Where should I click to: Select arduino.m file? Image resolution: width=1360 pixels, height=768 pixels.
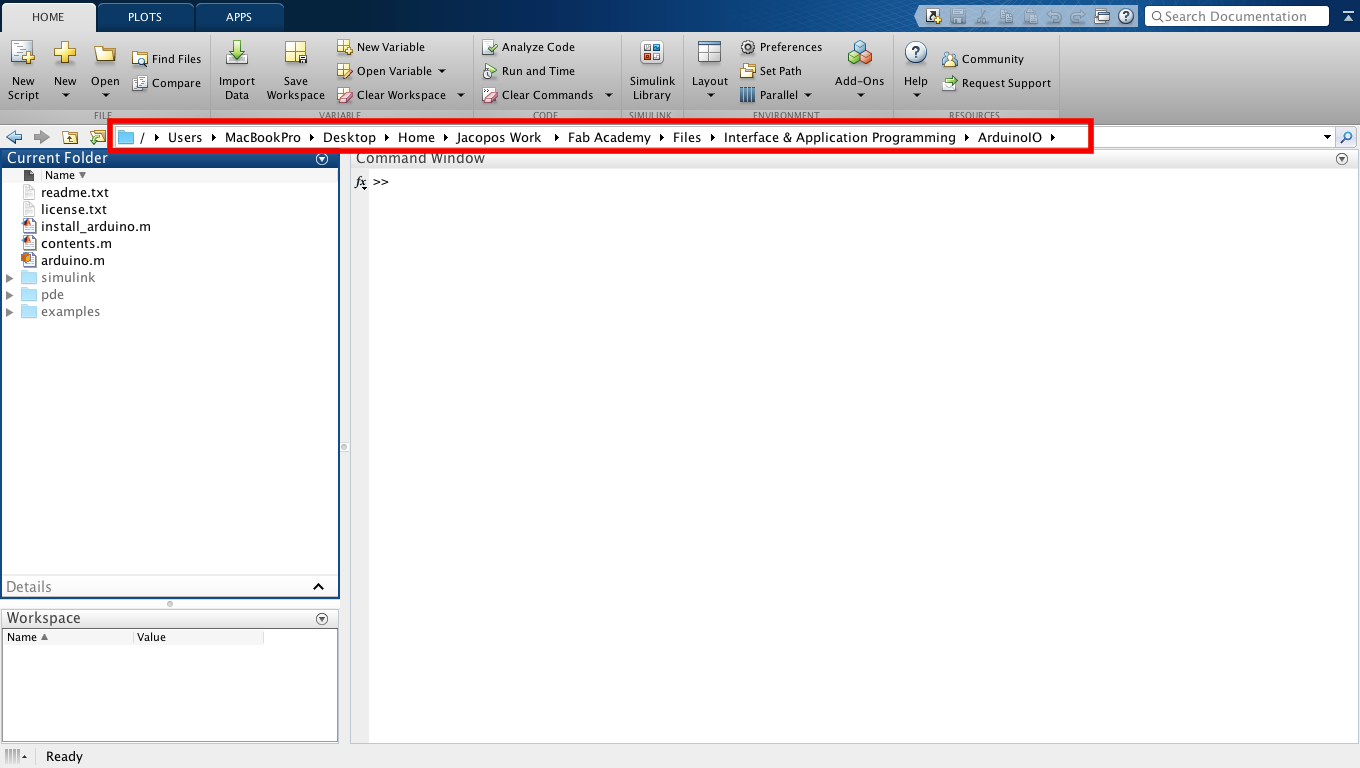[73, 260]
